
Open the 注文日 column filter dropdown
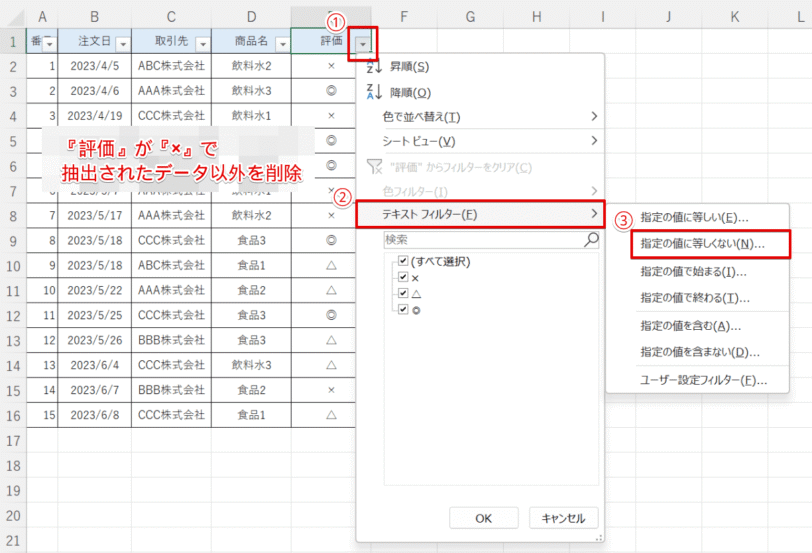[123, 45]
